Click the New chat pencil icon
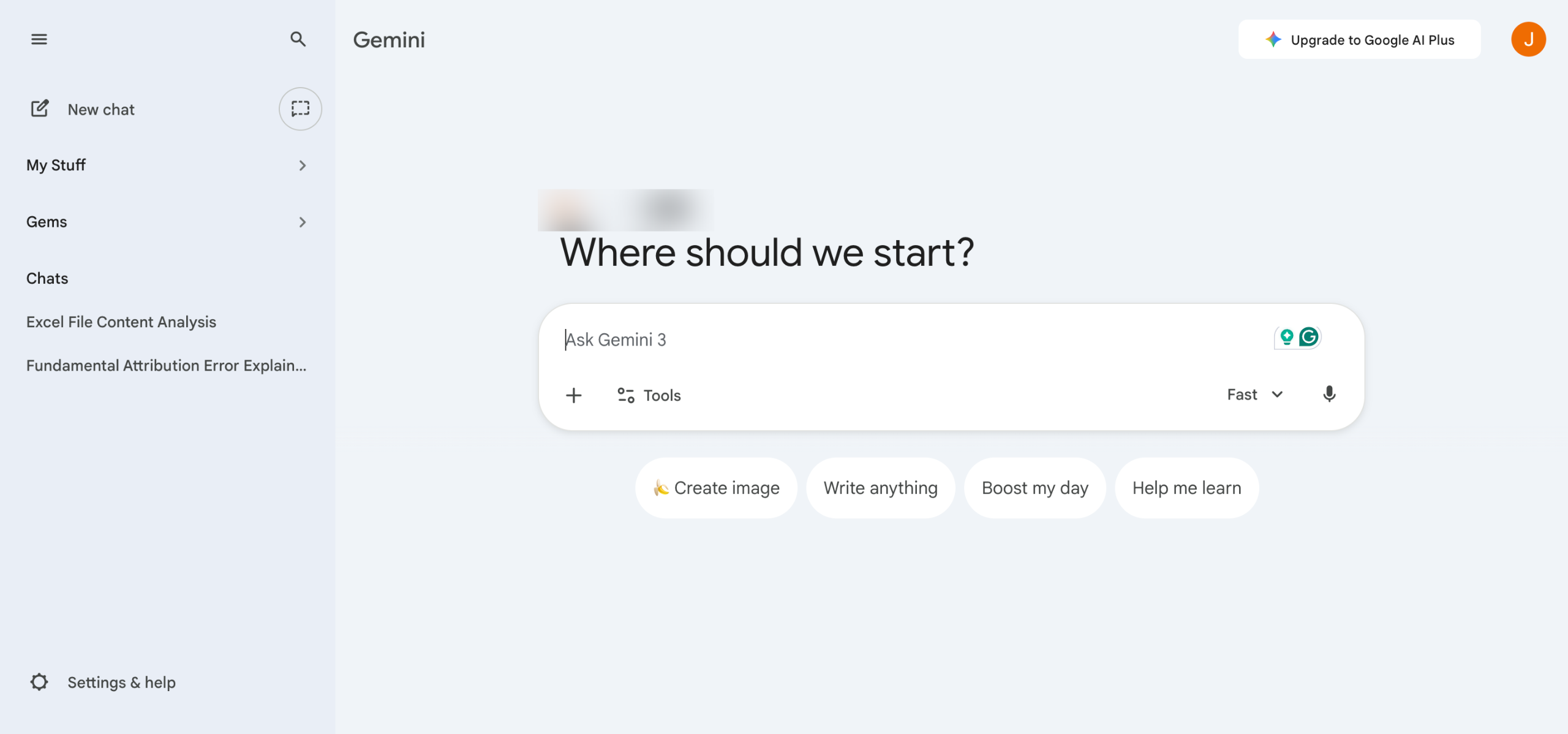The width and height of the screenshot is (1568, 734). tap(40, 109)
